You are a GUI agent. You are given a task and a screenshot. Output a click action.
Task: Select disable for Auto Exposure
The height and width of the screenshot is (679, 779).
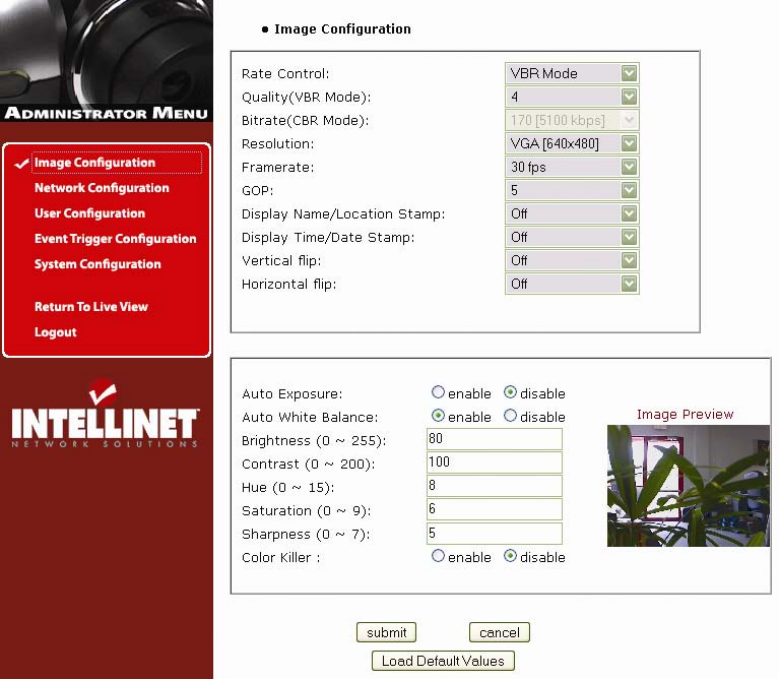point(510,392)
